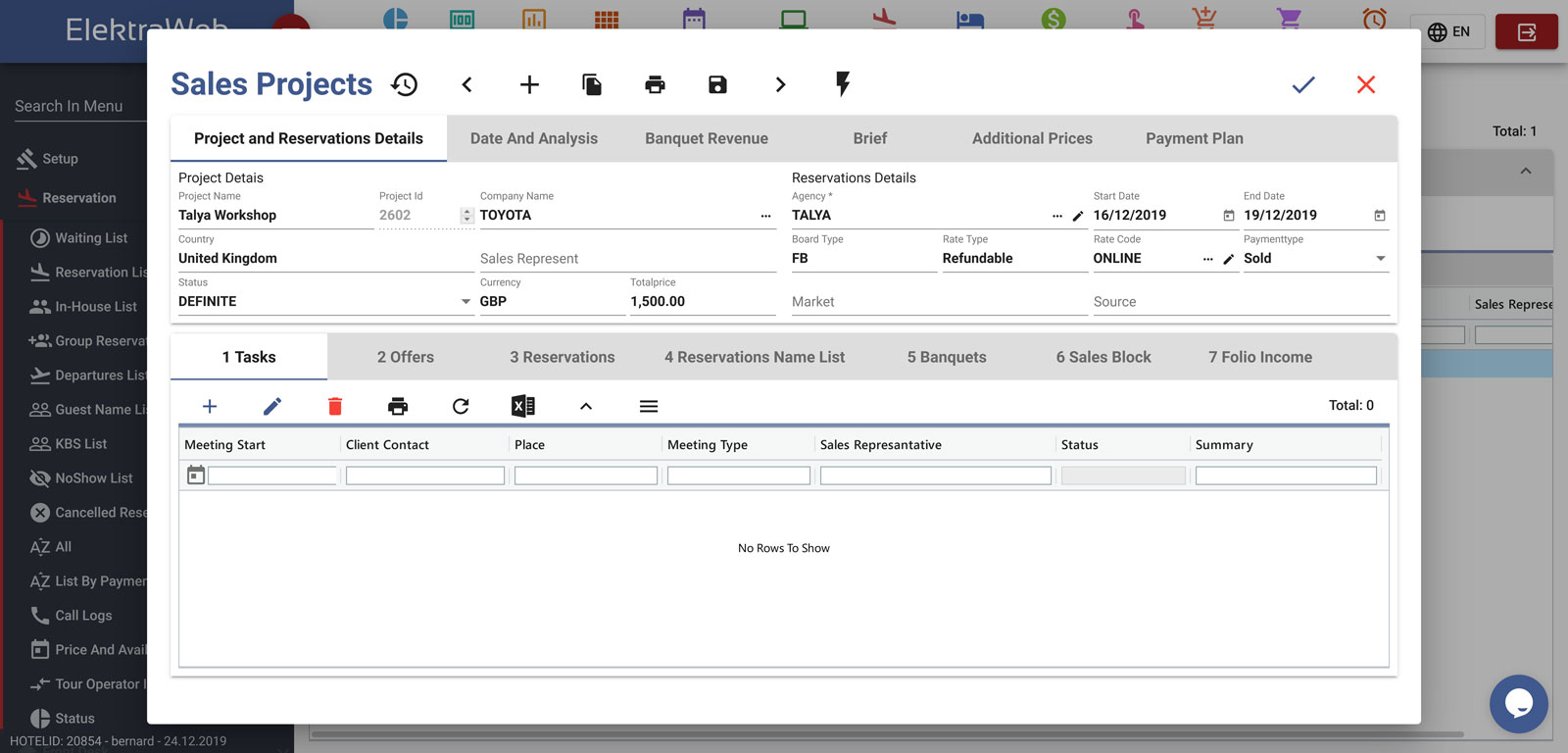Image resolution: width=1568 pixels, height=753 pixels.
Task: Collapse background panel with chevron up
Action: [x=1526, y=171]
